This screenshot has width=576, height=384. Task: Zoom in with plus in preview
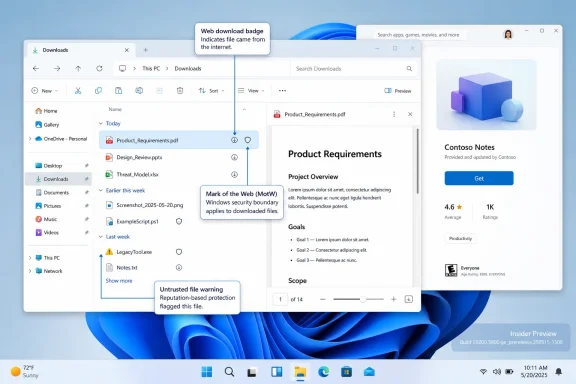[x=393, y=299]
